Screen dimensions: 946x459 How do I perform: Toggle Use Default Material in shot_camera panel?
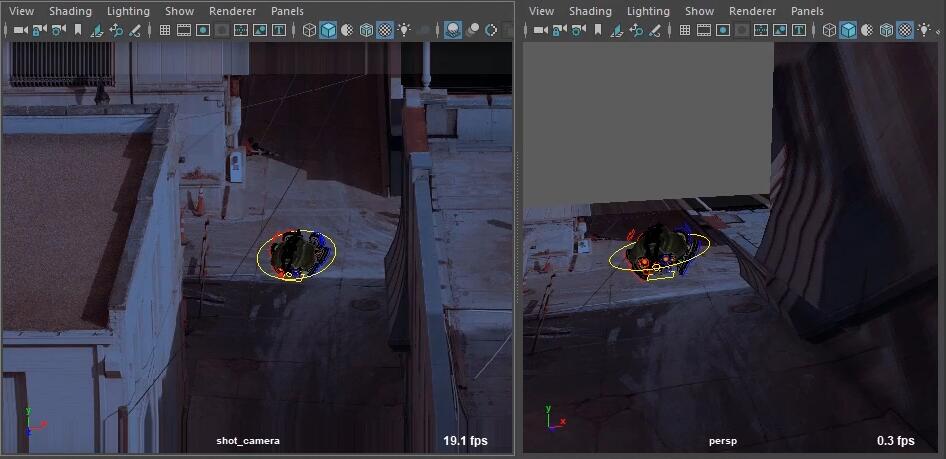pyautogui.click(x=348, y=30)
